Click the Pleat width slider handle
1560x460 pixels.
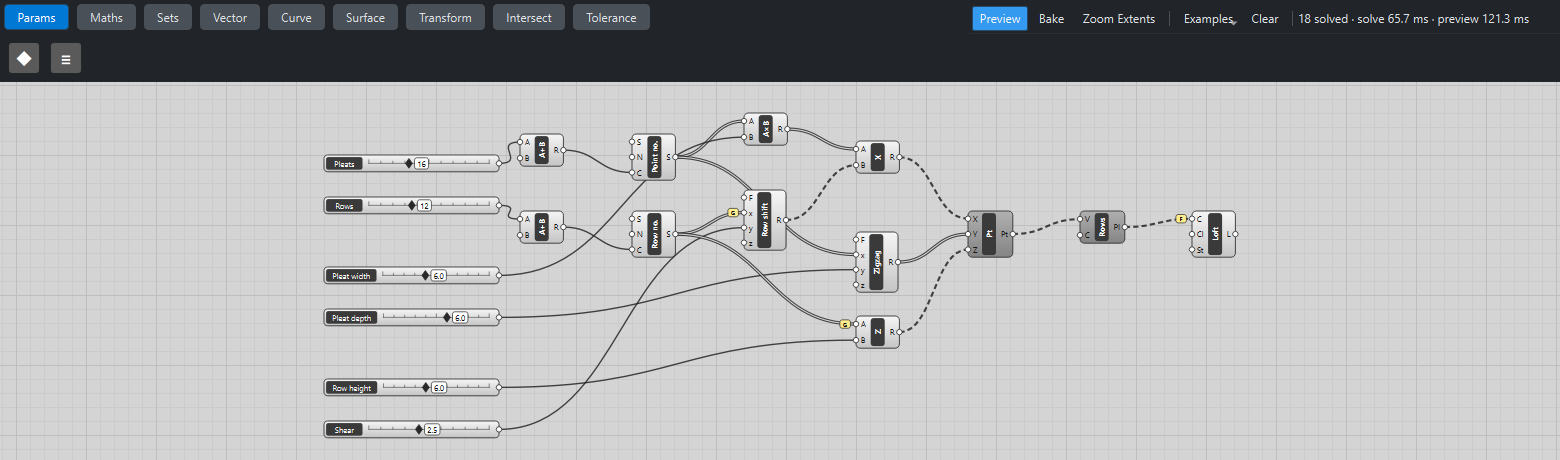(425, 275)
